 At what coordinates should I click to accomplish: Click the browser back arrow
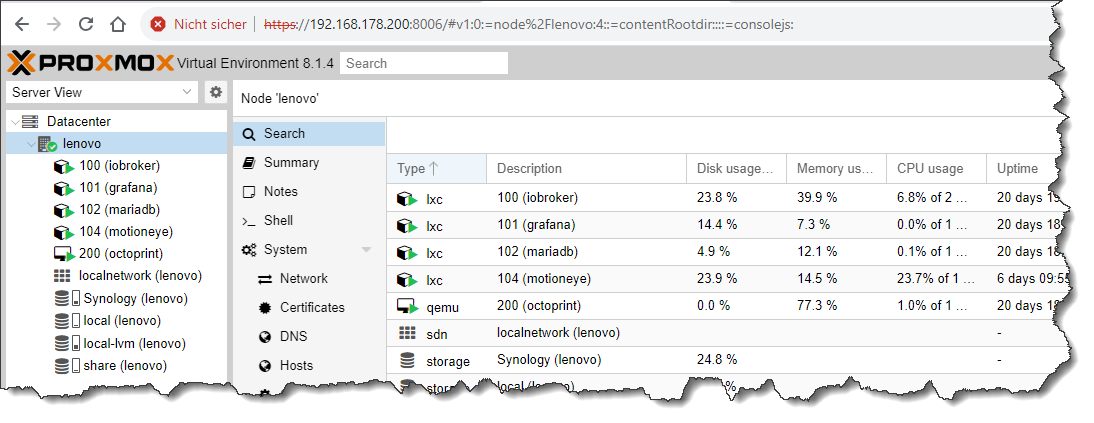click(22, 24)
